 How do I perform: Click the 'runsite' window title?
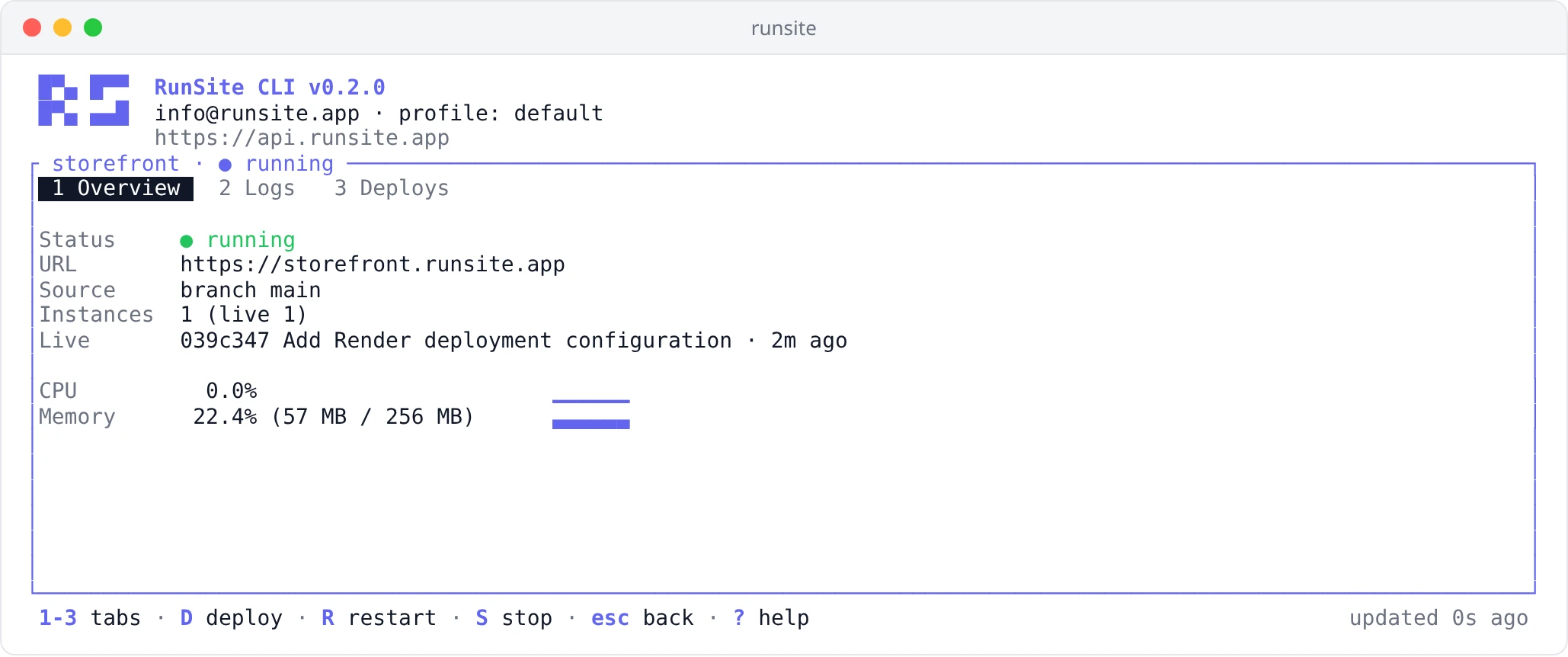click(784, 29)
